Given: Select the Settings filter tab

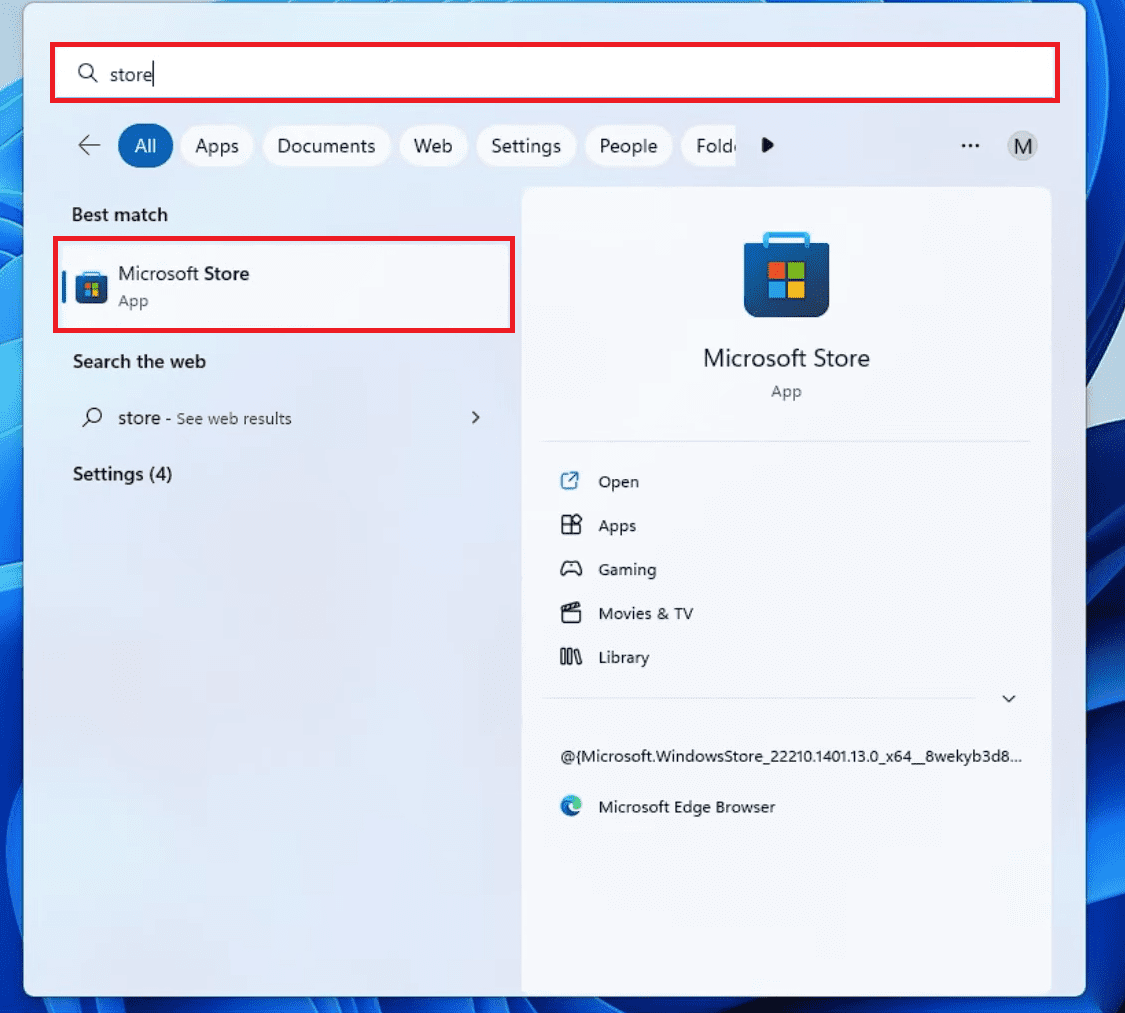Looking at the screenshot, I should click(526, 145).
